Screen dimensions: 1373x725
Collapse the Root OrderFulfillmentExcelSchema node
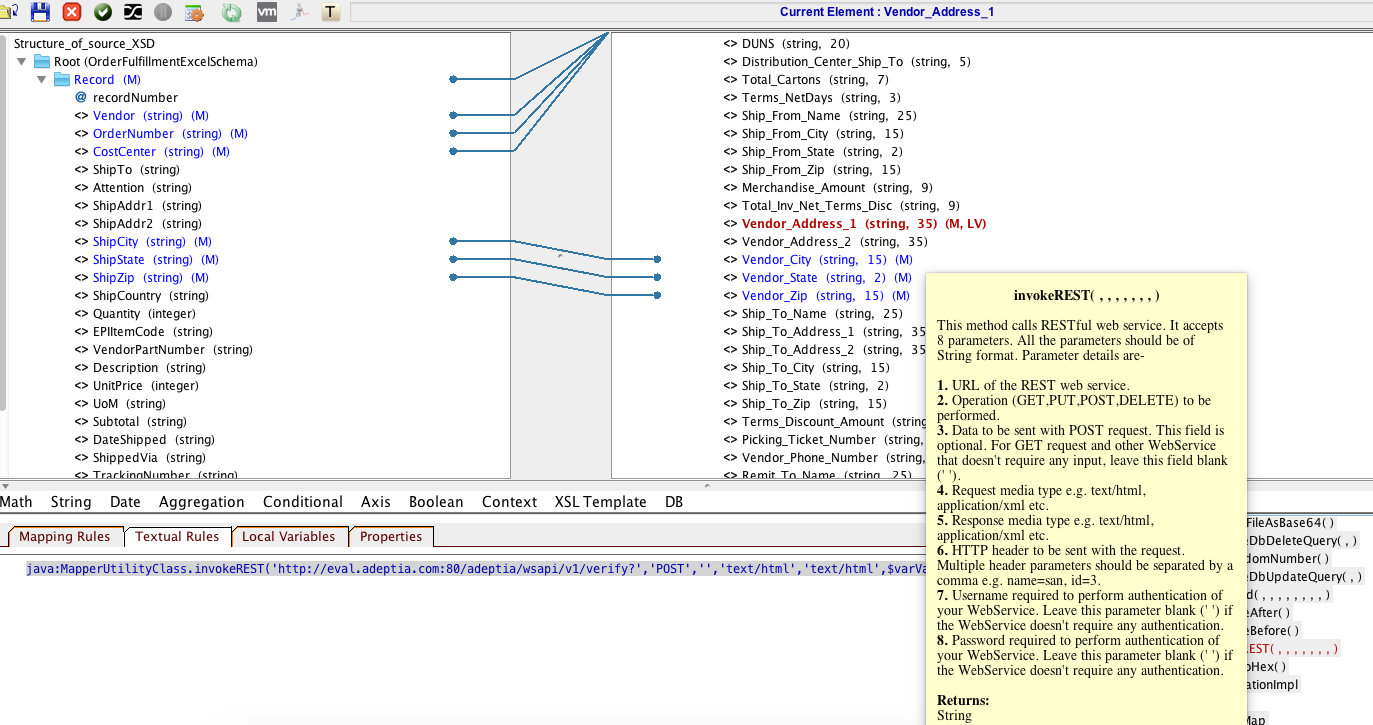[x=22, y=60]
